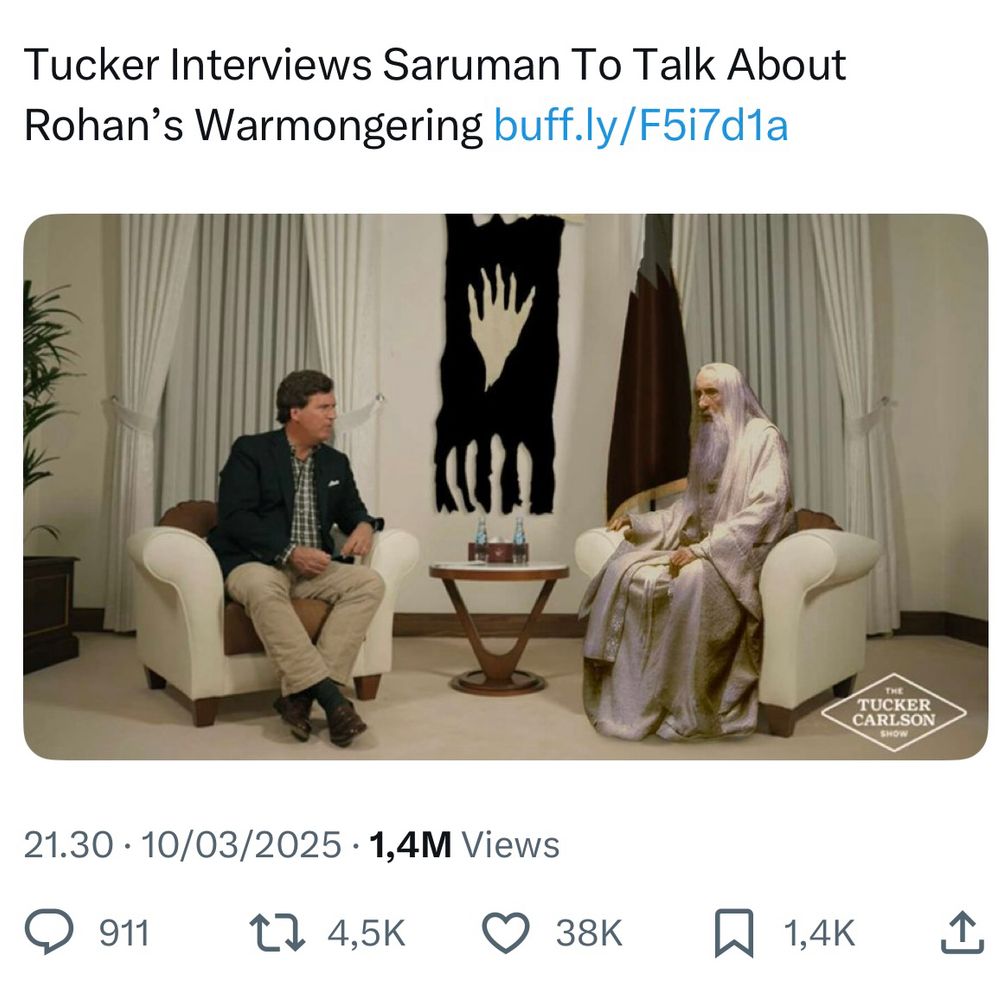Click the white-robed wizard in image
Viewport: 997px width, 1000px height.
(687, 552)
